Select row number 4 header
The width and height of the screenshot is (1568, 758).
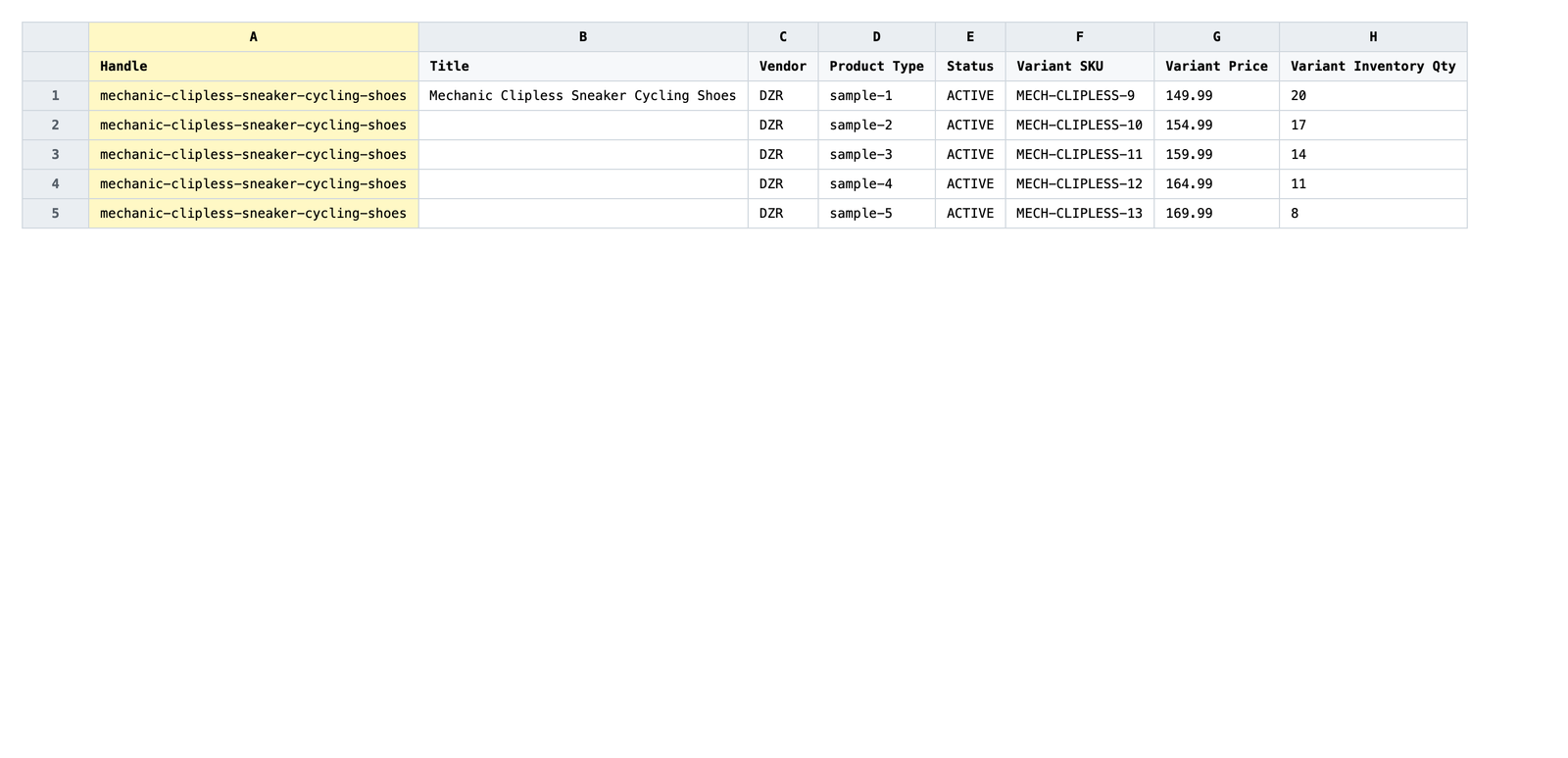[56, 184]
